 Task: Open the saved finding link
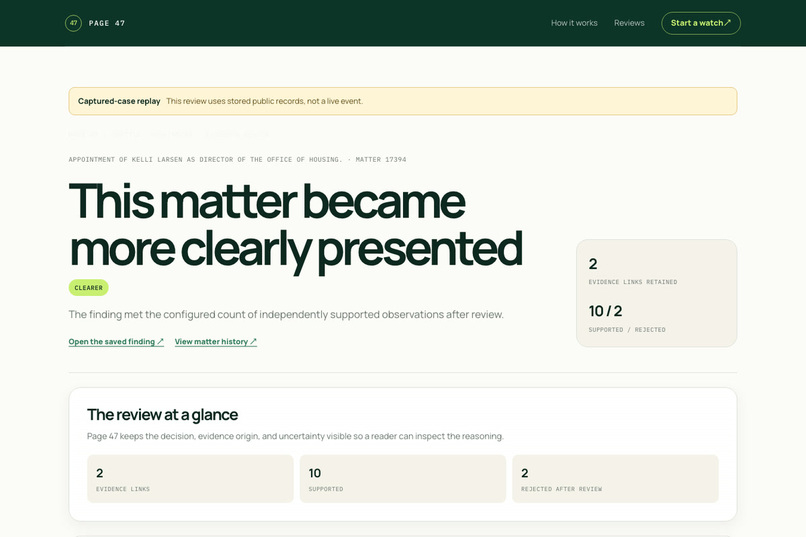click(x=116, y=342)
